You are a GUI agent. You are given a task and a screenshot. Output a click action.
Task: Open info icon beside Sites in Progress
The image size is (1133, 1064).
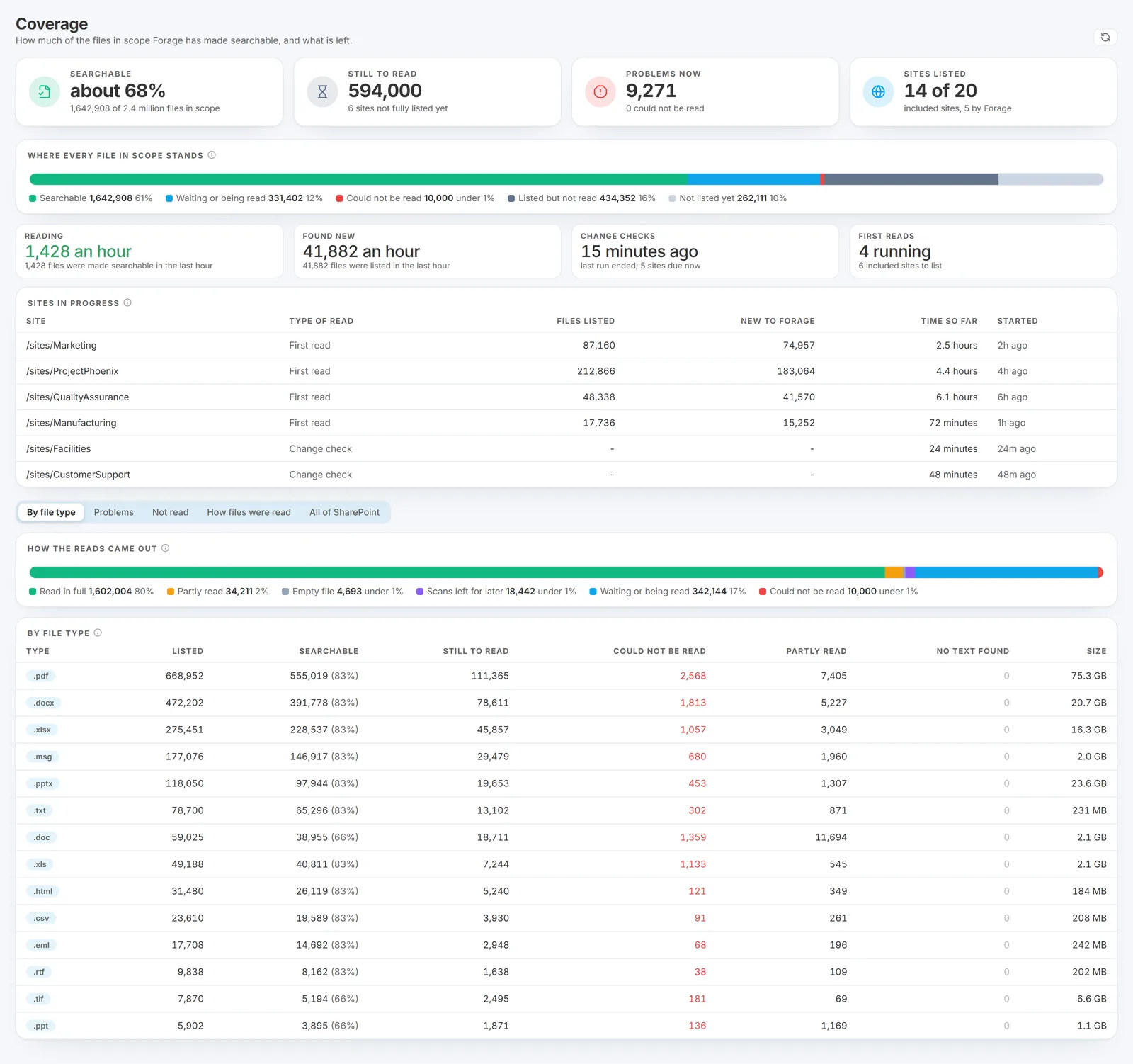click(x=127, y=302)
